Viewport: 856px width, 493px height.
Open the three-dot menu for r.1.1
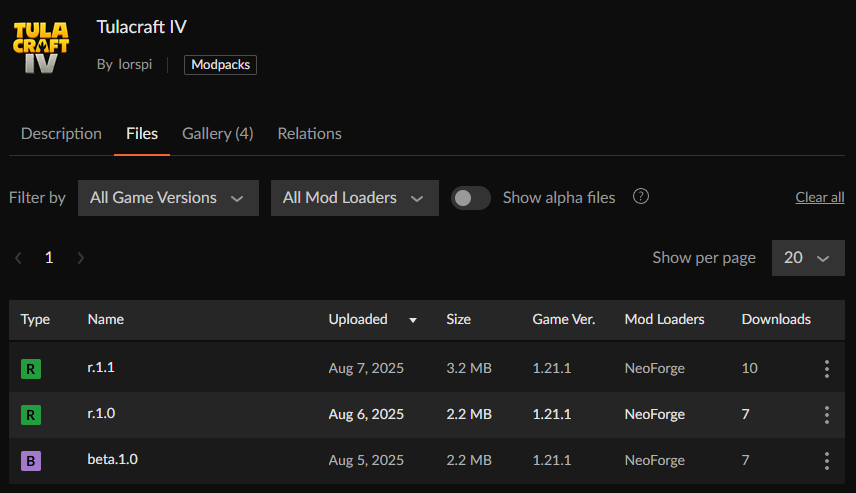coord(826,369)
